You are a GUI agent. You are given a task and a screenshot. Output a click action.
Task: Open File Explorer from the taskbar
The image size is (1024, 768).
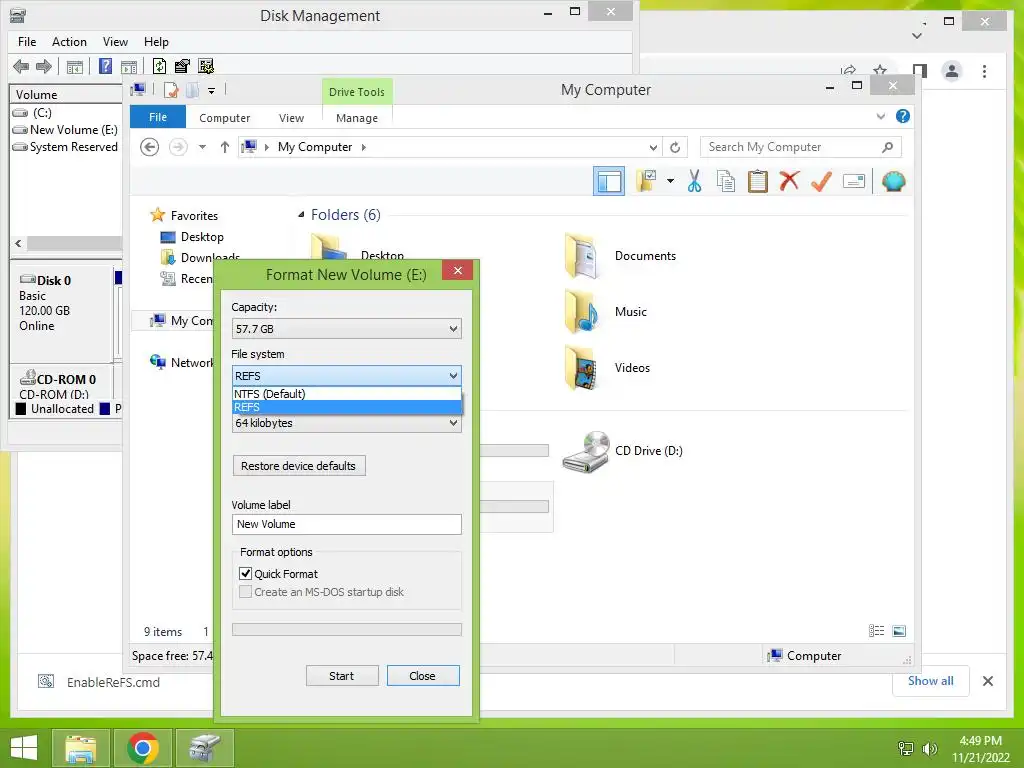pyautogui.click(x=80, y=748)
